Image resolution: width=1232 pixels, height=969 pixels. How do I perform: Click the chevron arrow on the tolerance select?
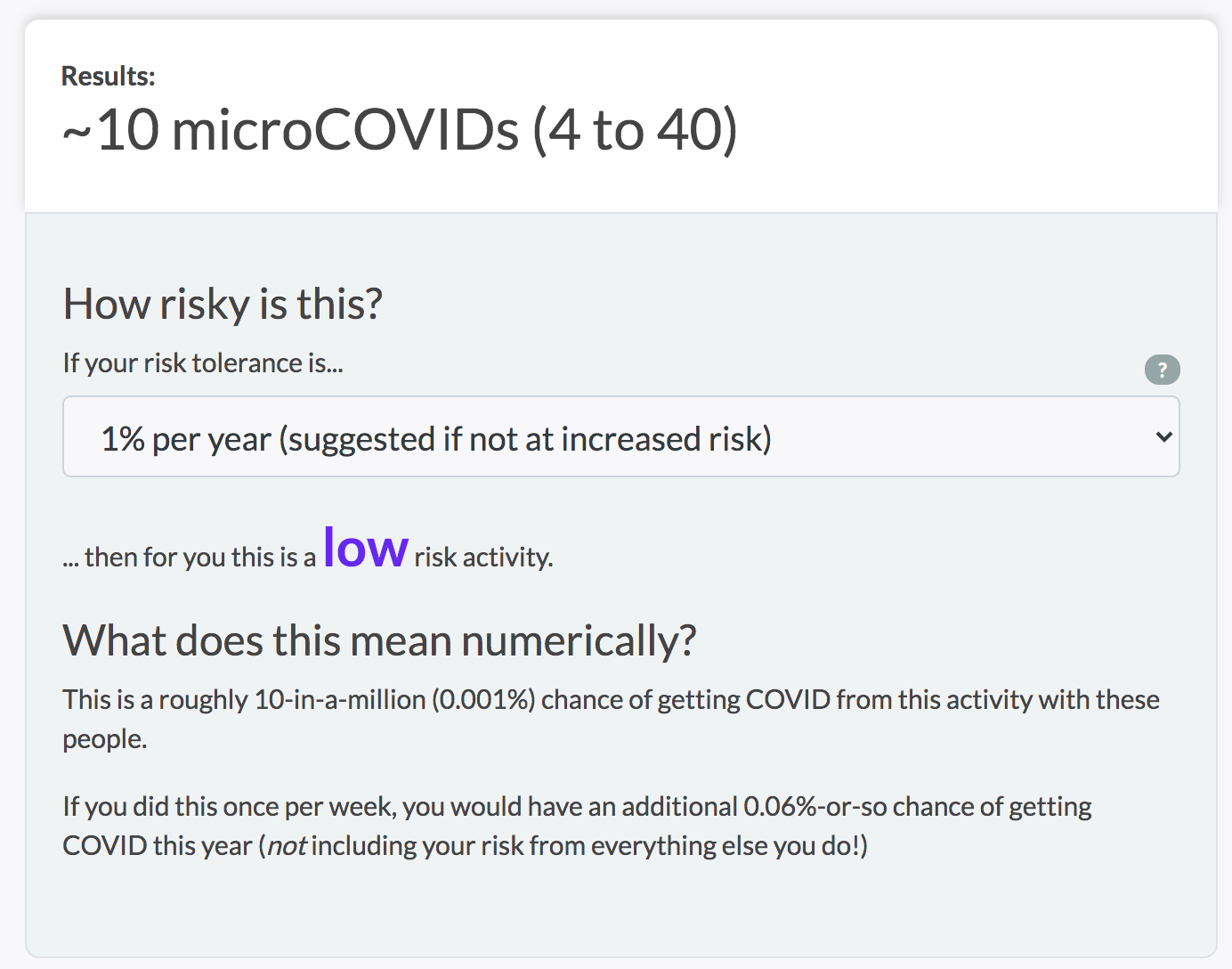pos(1163,436)
